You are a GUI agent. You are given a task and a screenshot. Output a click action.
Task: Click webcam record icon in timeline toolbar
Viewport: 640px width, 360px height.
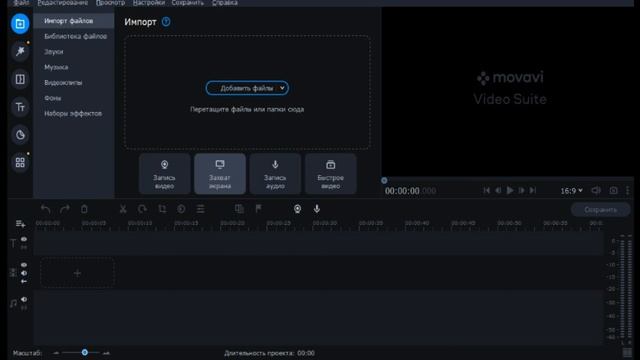click(x=298, y=209)
